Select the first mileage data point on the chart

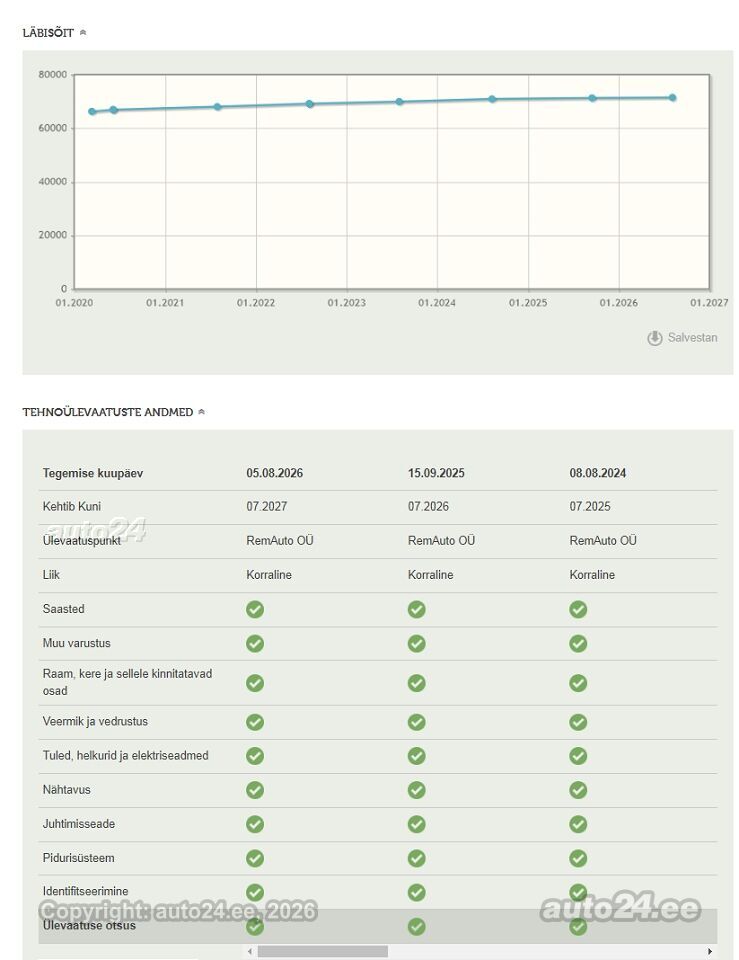92,112
